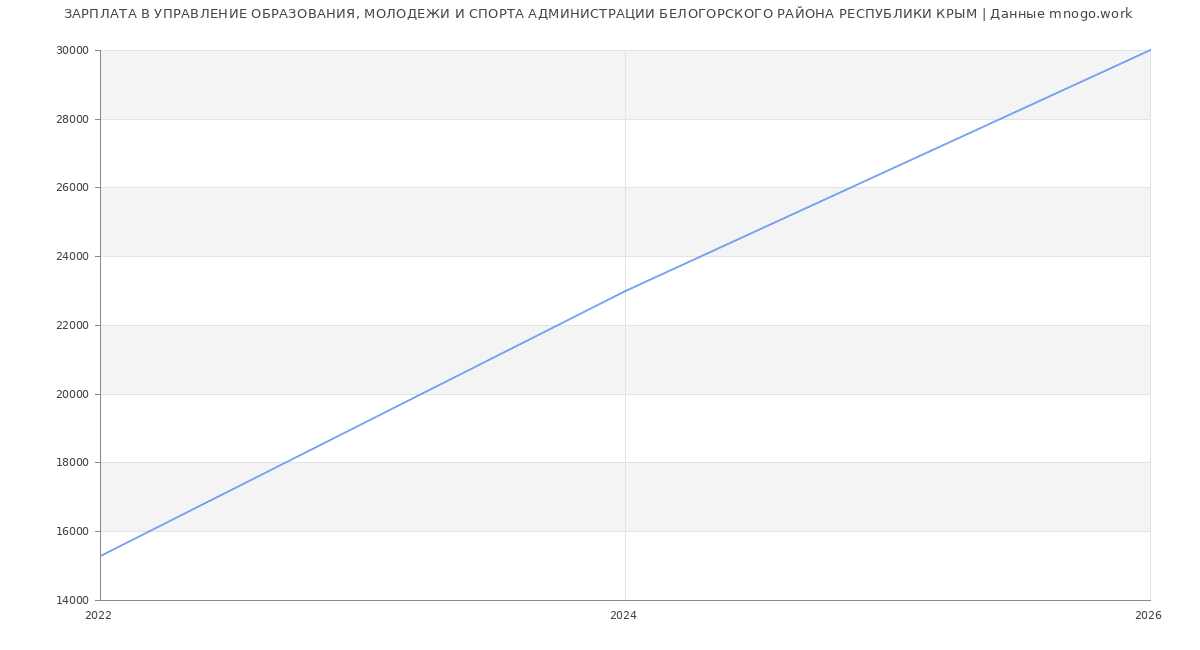Select the 28000 y-axis label
Image resolution: width=1200 pixels, height=650 pixels.
[x=74, y=119]
